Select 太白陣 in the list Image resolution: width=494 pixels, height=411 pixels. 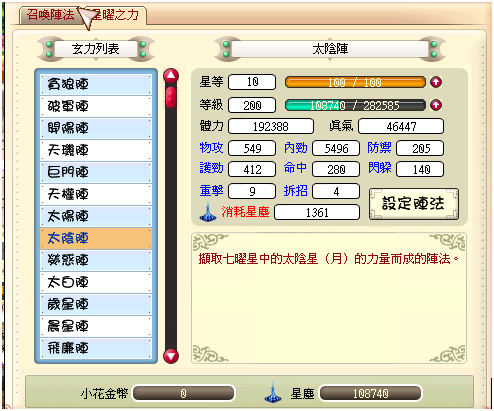[x=96, y=282]
